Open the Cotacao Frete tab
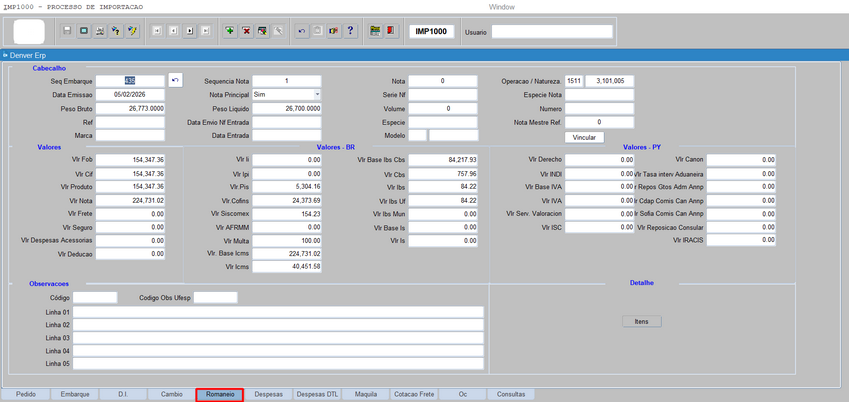Viewport: 849px width, 402px height. (x=414, y=394)
